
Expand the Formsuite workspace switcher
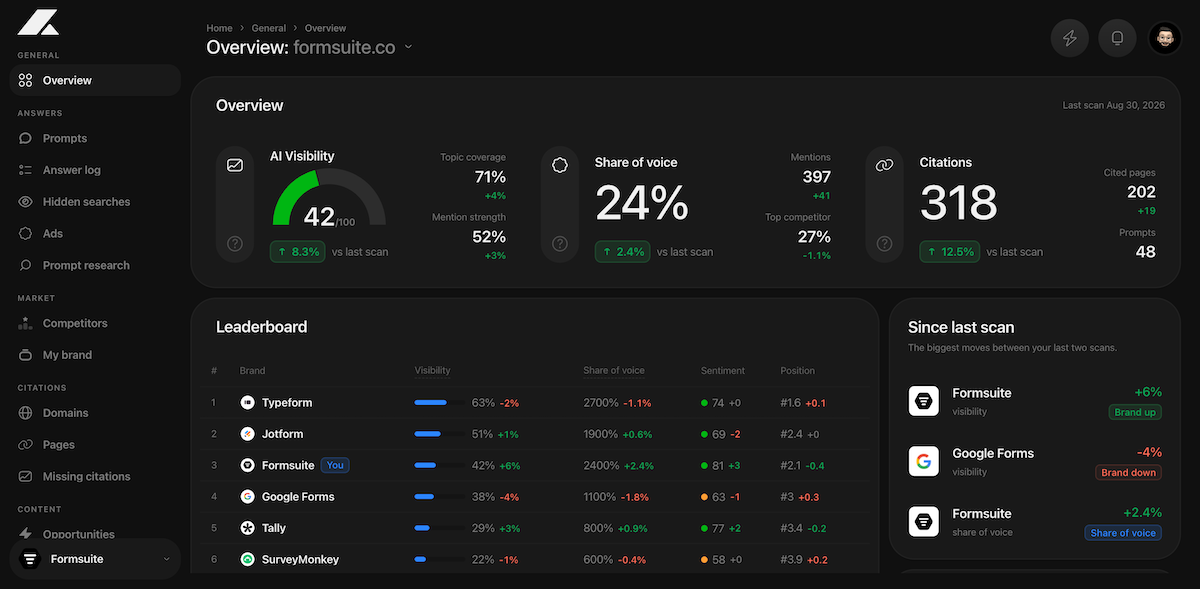tap(95, 559)
